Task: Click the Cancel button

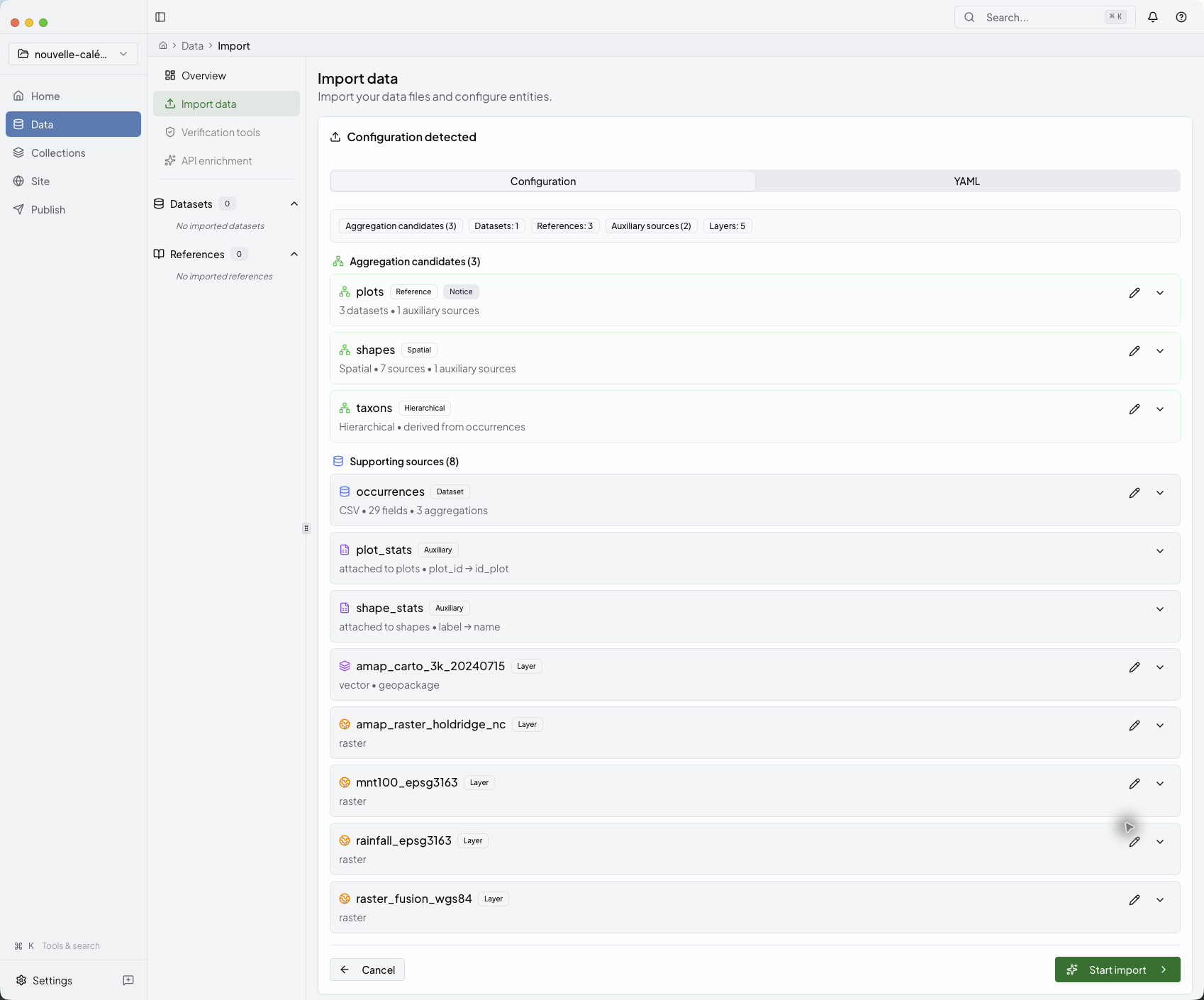Action: (367, 970)
